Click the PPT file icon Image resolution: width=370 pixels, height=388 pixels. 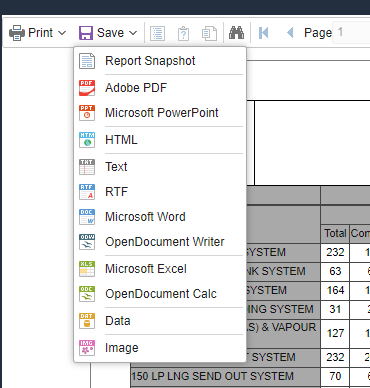pos(87,113)
